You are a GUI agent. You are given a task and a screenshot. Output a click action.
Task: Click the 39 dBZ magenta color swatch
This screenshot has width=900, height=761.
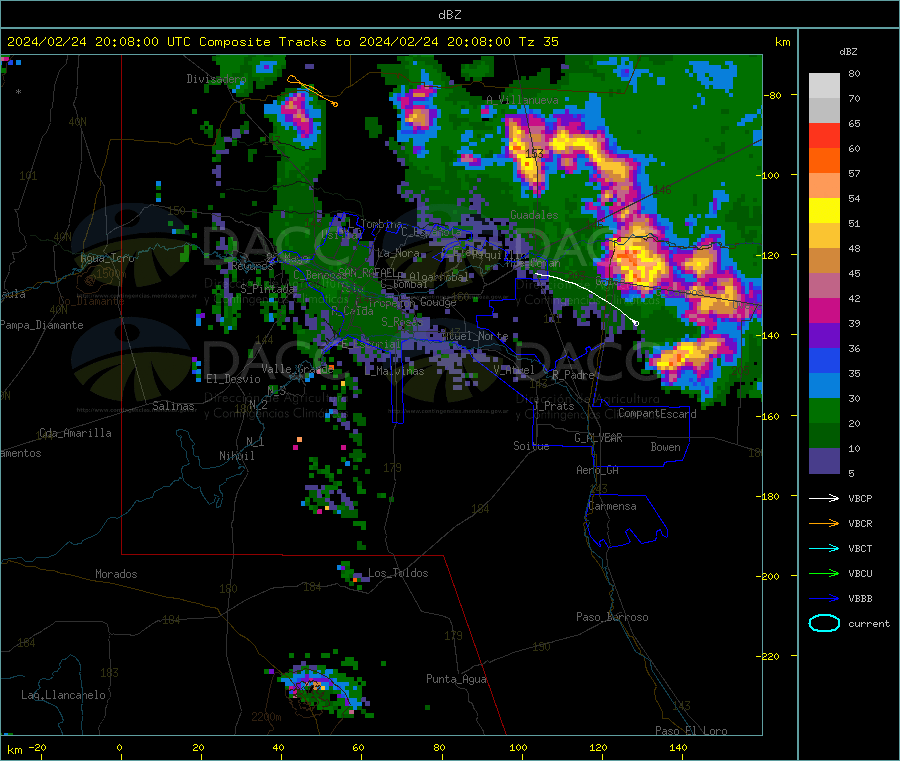click(824, 310)
